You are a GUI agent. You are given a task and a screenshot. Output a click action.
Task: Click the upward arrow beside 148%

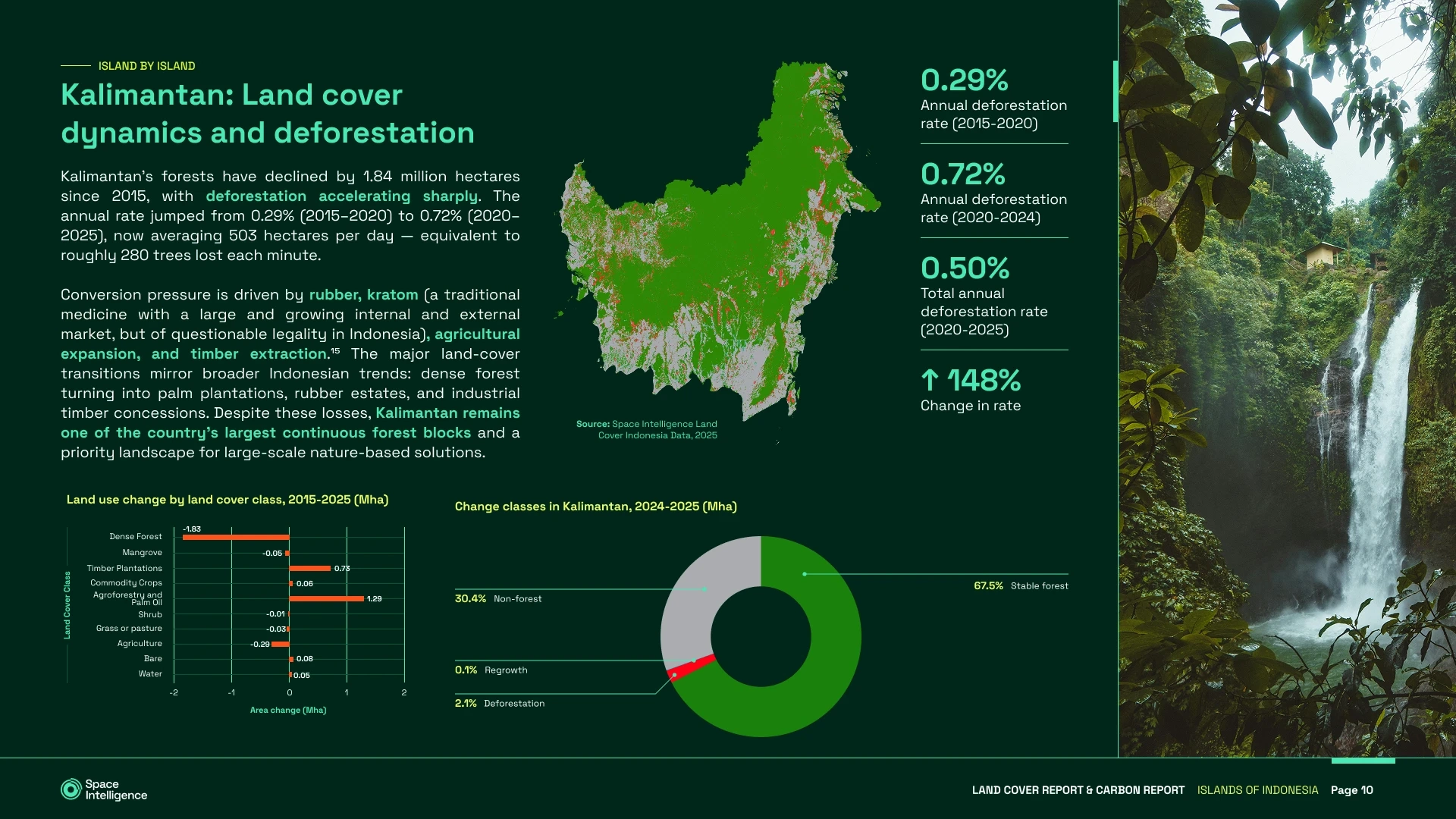930,380
